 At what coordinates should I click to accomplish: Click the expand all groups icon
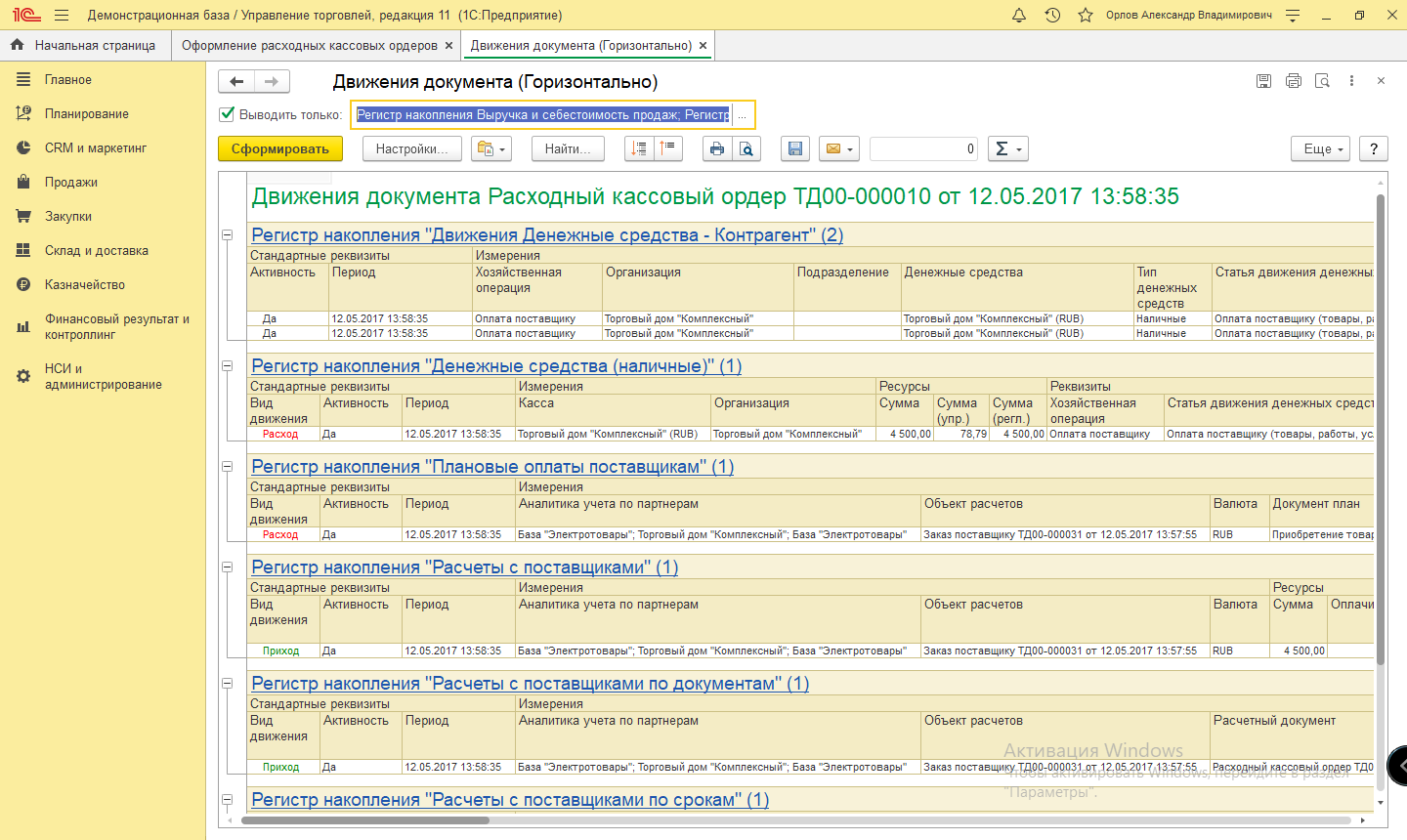coord(667,148)
